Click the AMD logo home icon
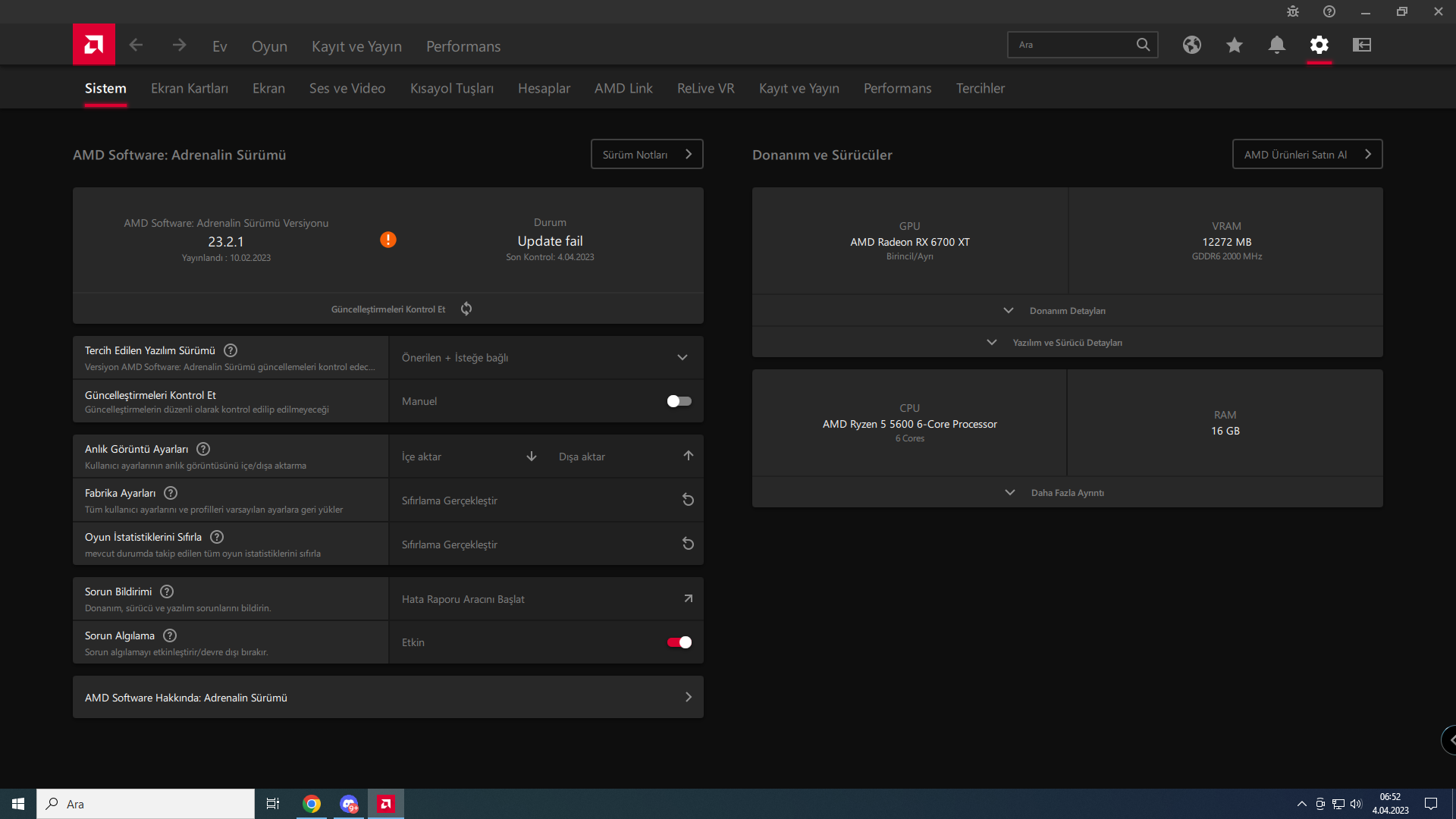 tap(94, 45)
